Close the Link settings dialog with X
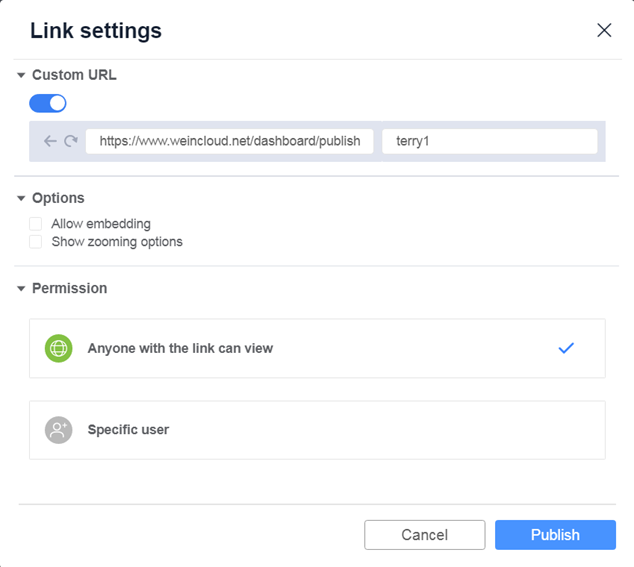Screen dimensions: 634x567 pyautogui.click(x=604, y=30)
